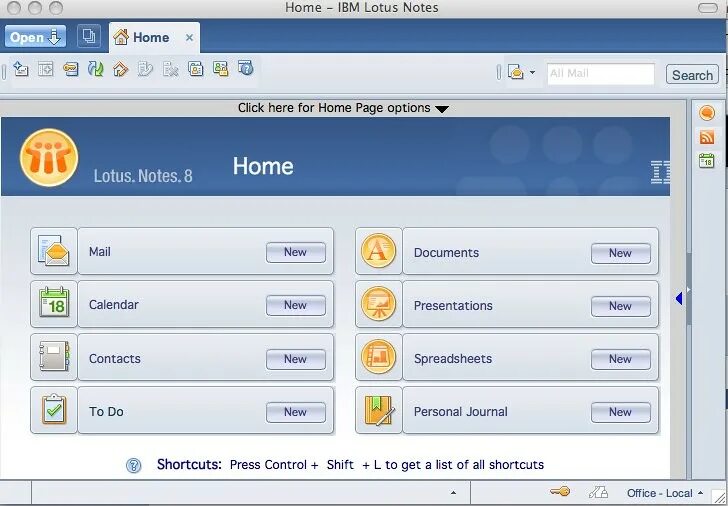Create new Spreadsheet with New button

(621, 359)
